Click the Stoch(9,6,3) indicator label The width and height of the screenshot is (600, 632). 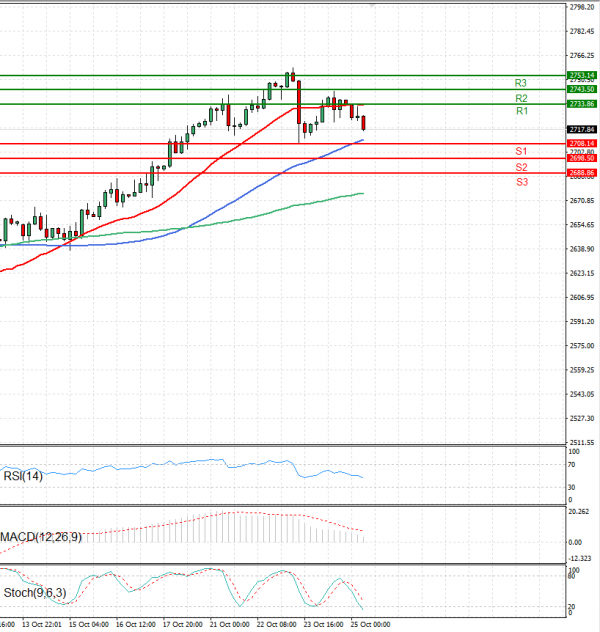tap(35, 592)
